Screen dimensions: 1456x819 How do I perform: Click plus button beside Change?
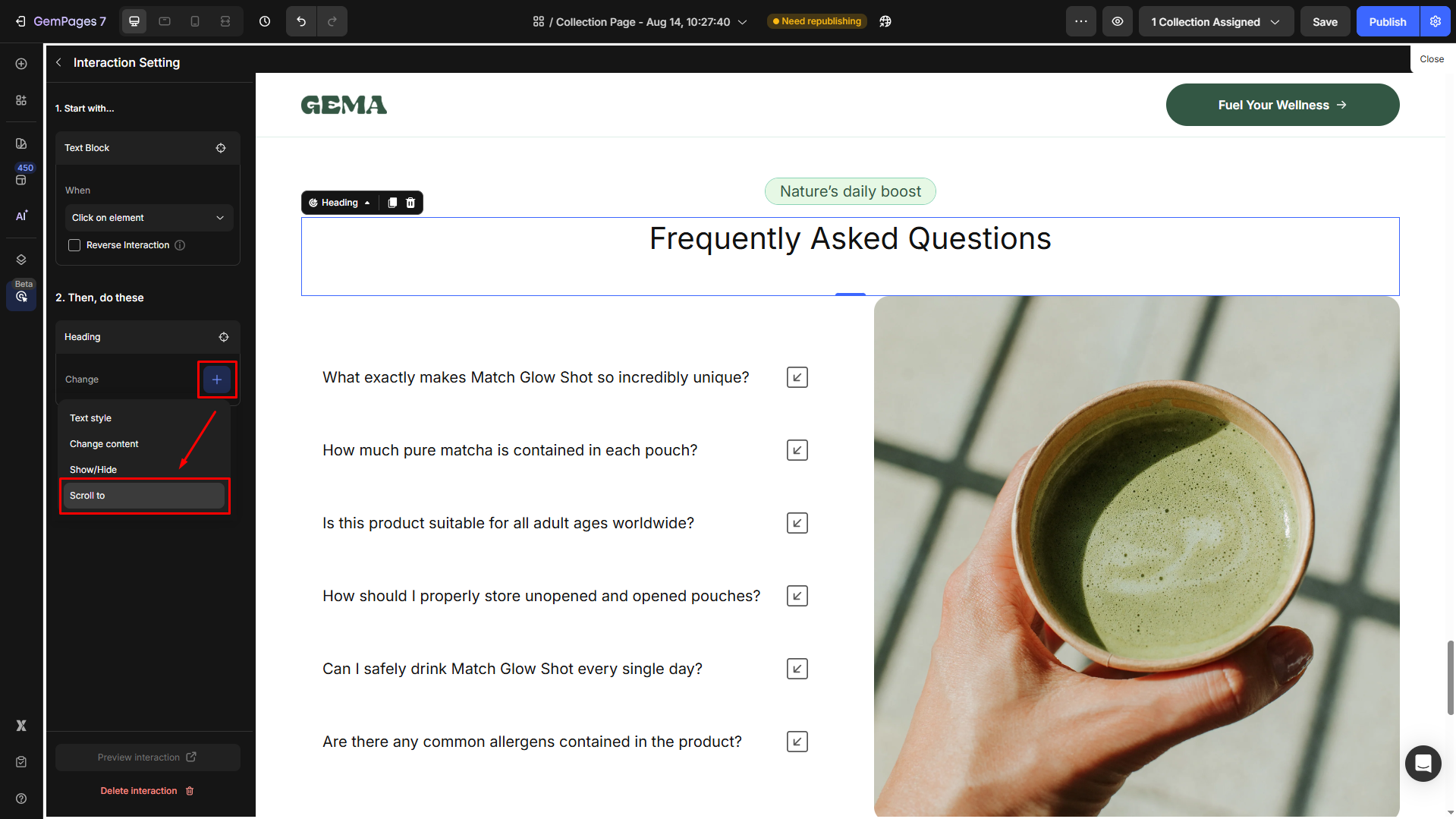pos(217,380)
